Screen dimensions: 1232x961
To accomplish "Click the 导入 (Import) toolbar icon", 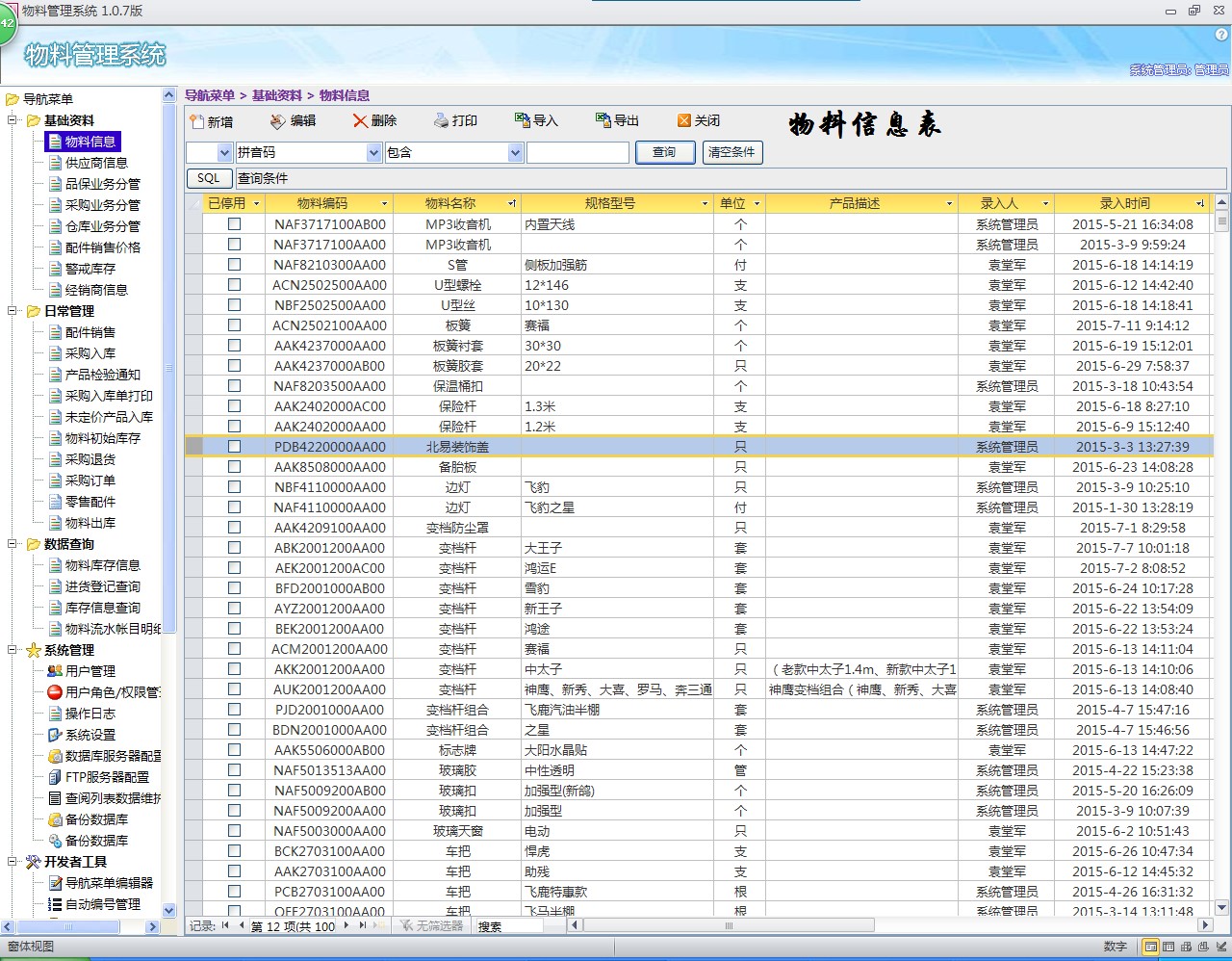I will [522, 120].
